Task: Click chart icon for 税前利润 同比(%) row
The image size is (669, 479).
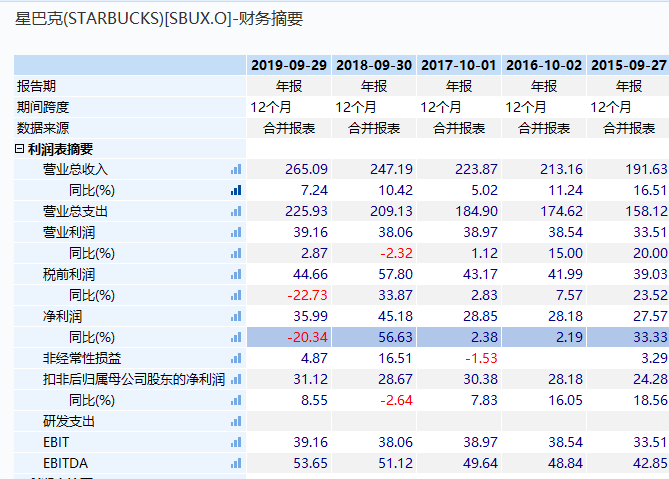Action: 236,295
